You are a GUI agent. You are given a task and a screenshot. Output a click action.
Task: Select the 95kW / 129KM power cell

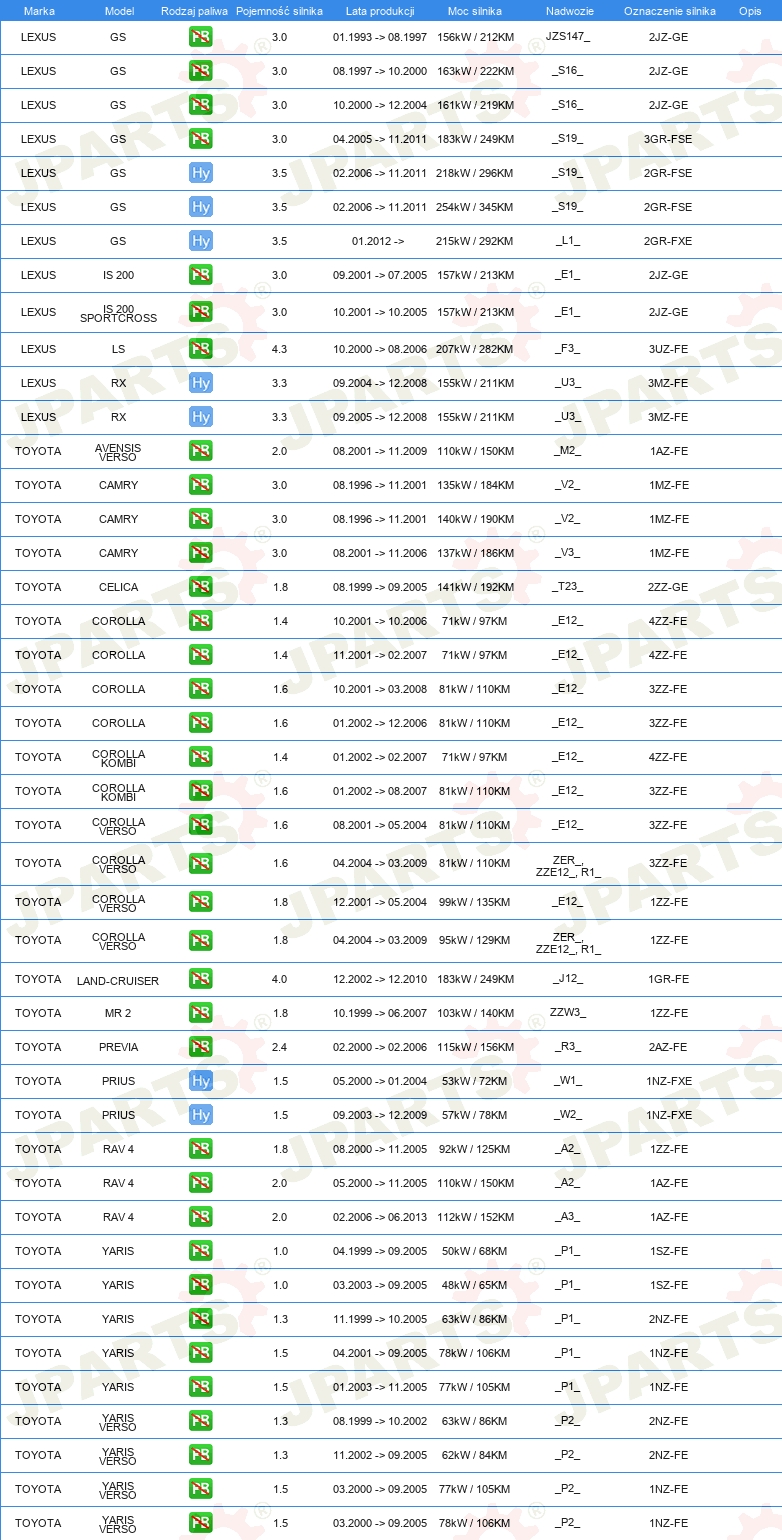[x=475, y=940]
